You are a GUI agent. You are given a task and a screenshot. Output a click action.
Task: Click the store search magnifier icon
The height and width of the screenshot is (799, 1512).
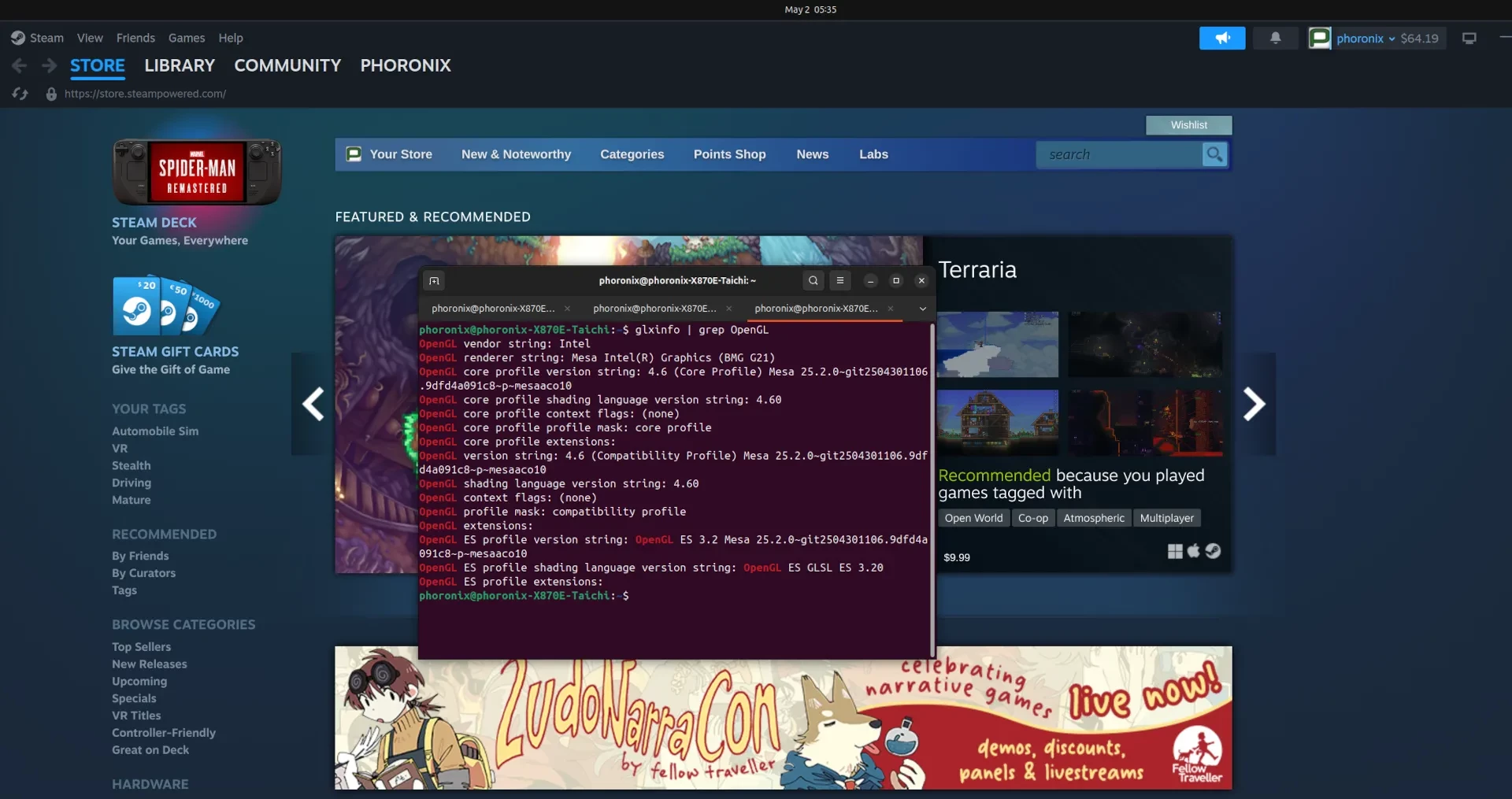[1214, 154]
